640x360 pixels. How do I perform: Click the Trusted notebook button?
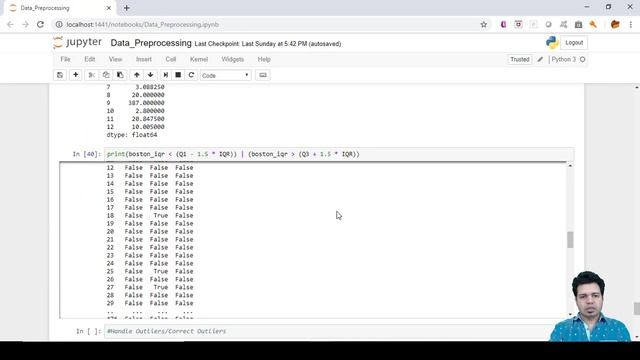tap(520, 60)
